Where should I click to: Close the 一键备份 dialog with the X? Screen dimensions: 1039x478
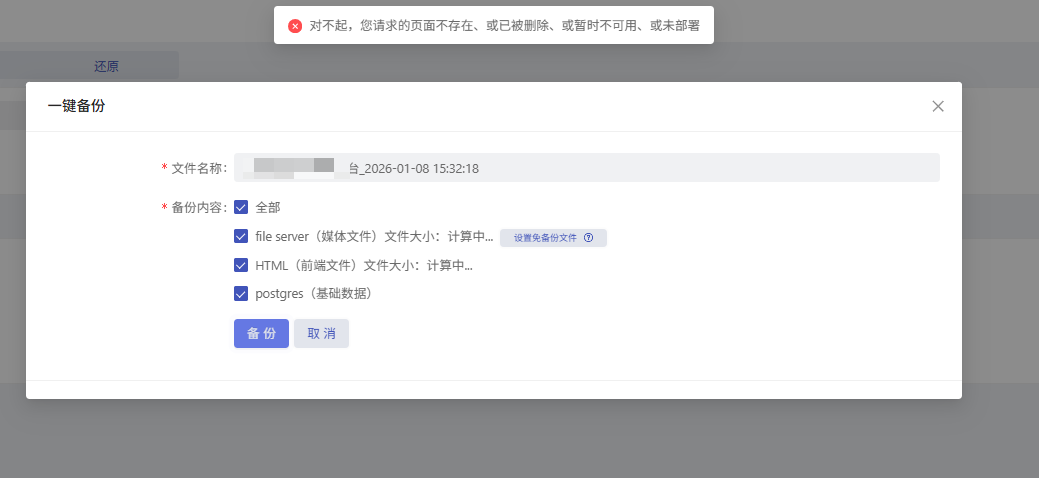pyautogui.click(x=938, y=106)
